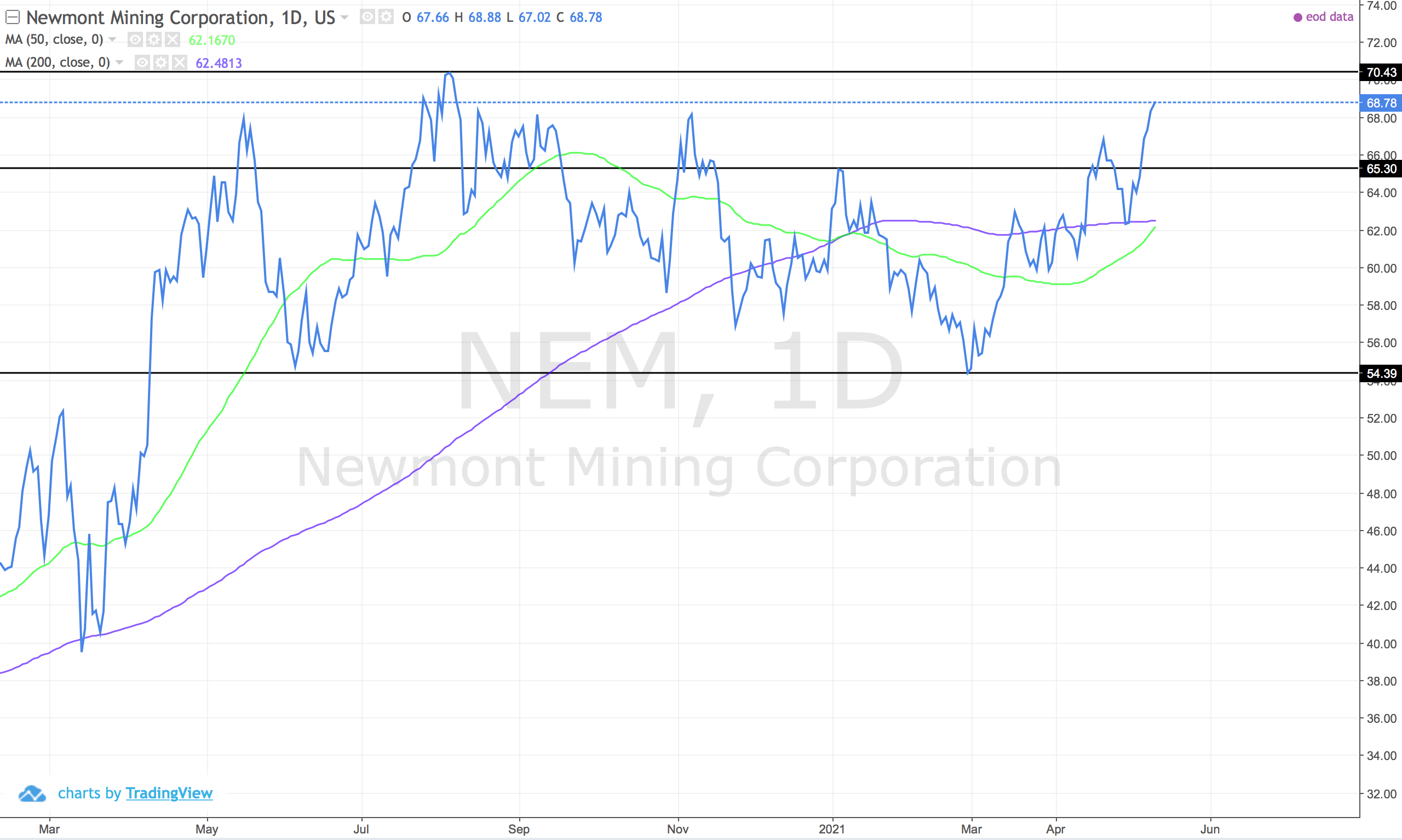The width and height of the screenshot is (1402, 840).
Task: Toggle visibility of Newmont Mining main series
Action: tap(367, 17)
